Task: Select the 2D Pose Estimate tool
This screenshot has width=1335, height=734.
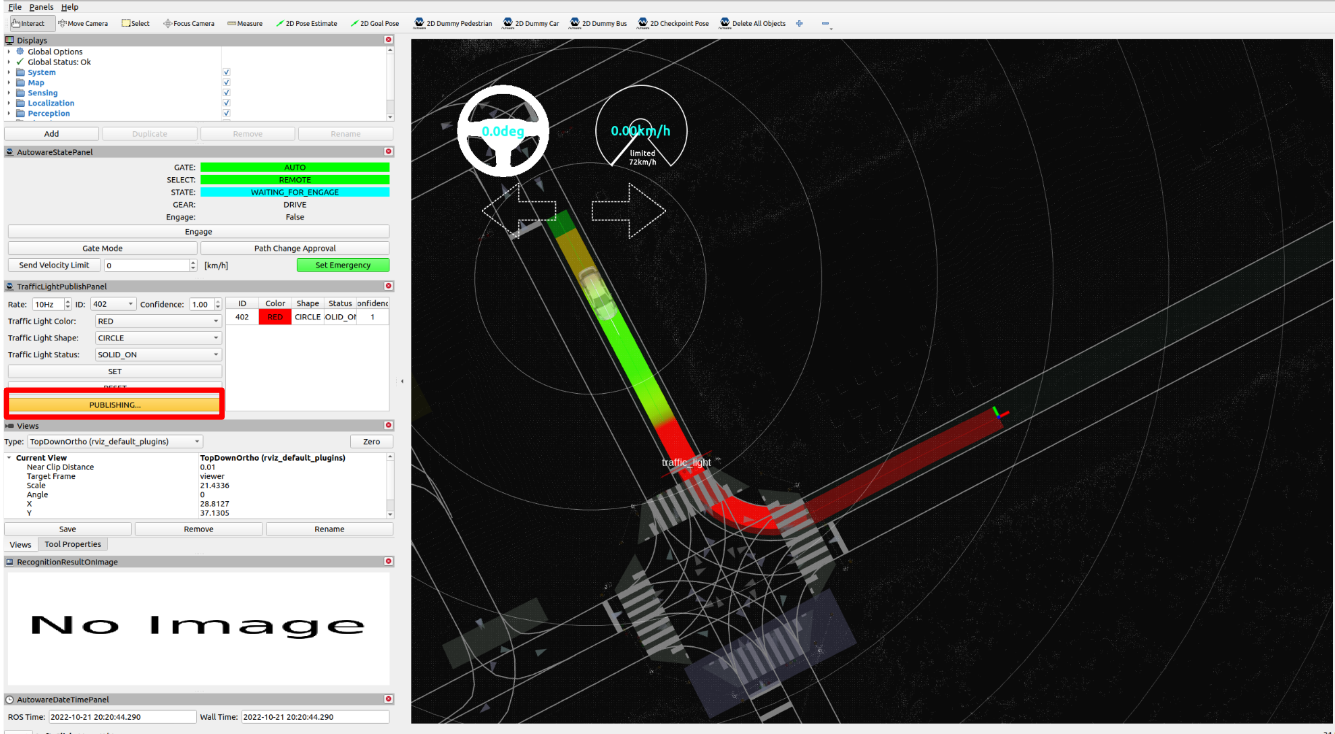Action: [x=307, y=23]
